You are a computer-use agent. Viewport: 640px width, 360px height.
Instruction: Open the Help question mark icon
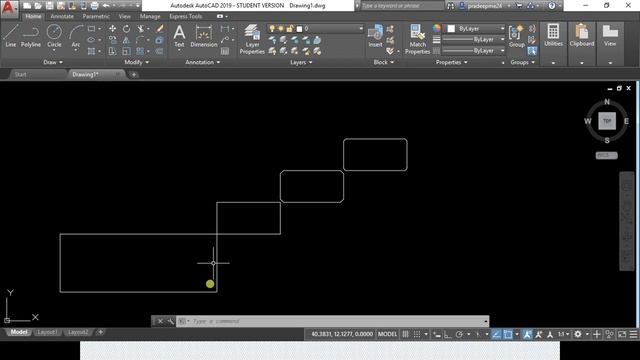pyautogui.click(x=551, y=6)
